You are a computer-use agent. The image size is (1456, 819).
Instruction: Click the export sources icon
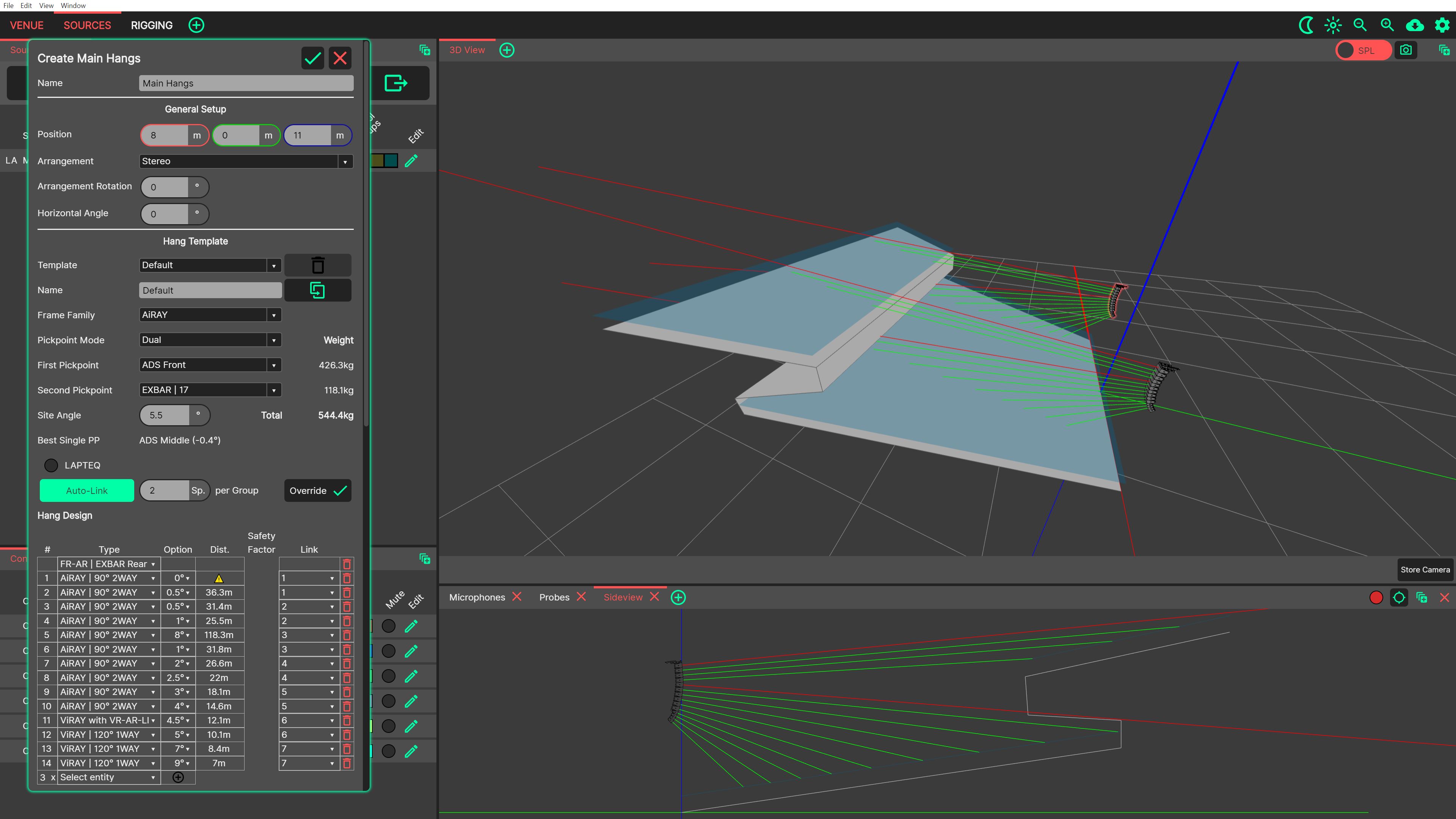click(x=395, y=83)
